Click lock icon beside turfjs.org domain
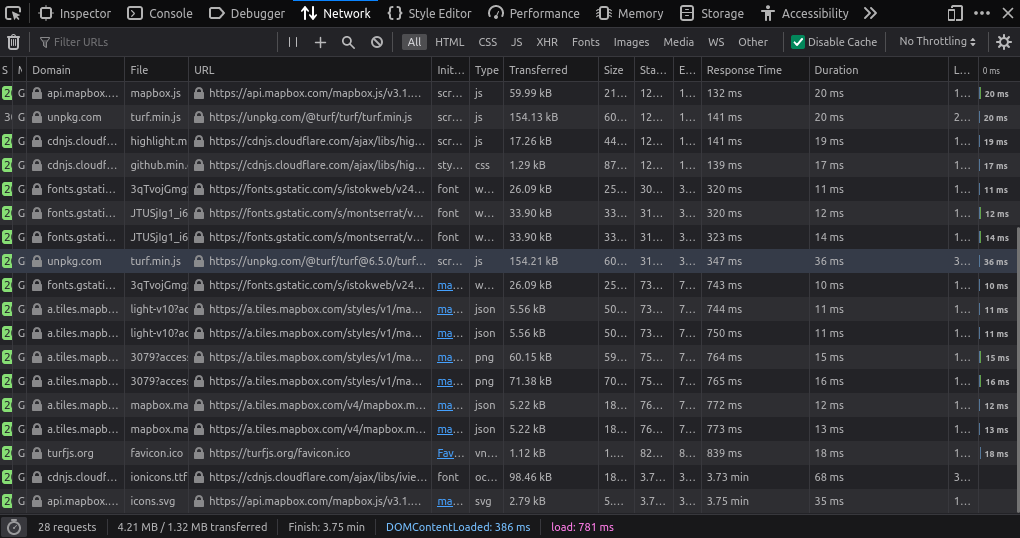The width and height of the screenshot is (1020, 538). pos(37,453)
